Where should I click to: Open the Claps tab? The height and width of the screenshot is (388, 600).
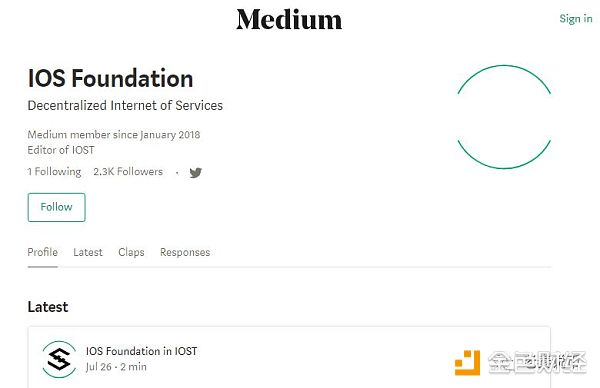click(x=131, y=252)
